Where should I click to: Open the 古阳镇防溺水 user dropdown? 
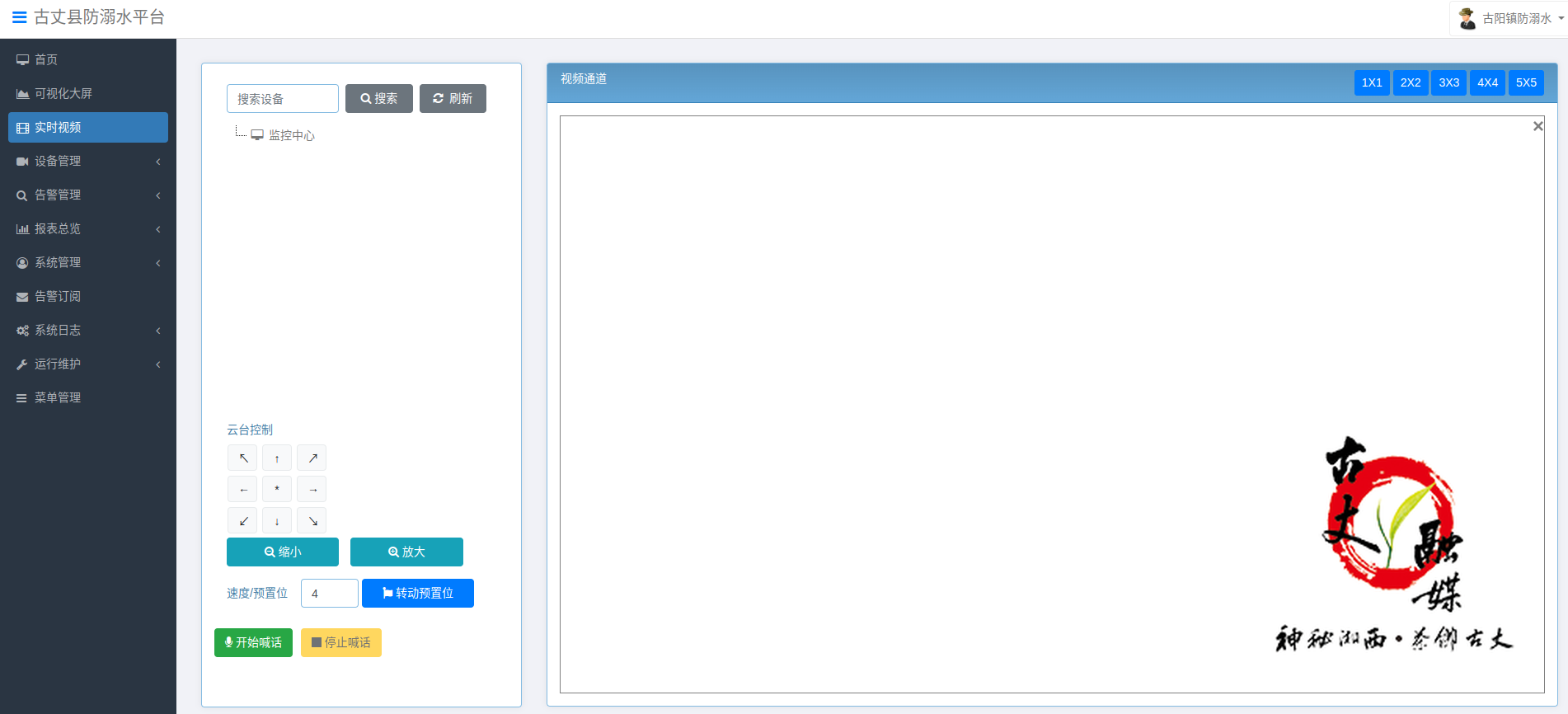(x=1510, y=18)
